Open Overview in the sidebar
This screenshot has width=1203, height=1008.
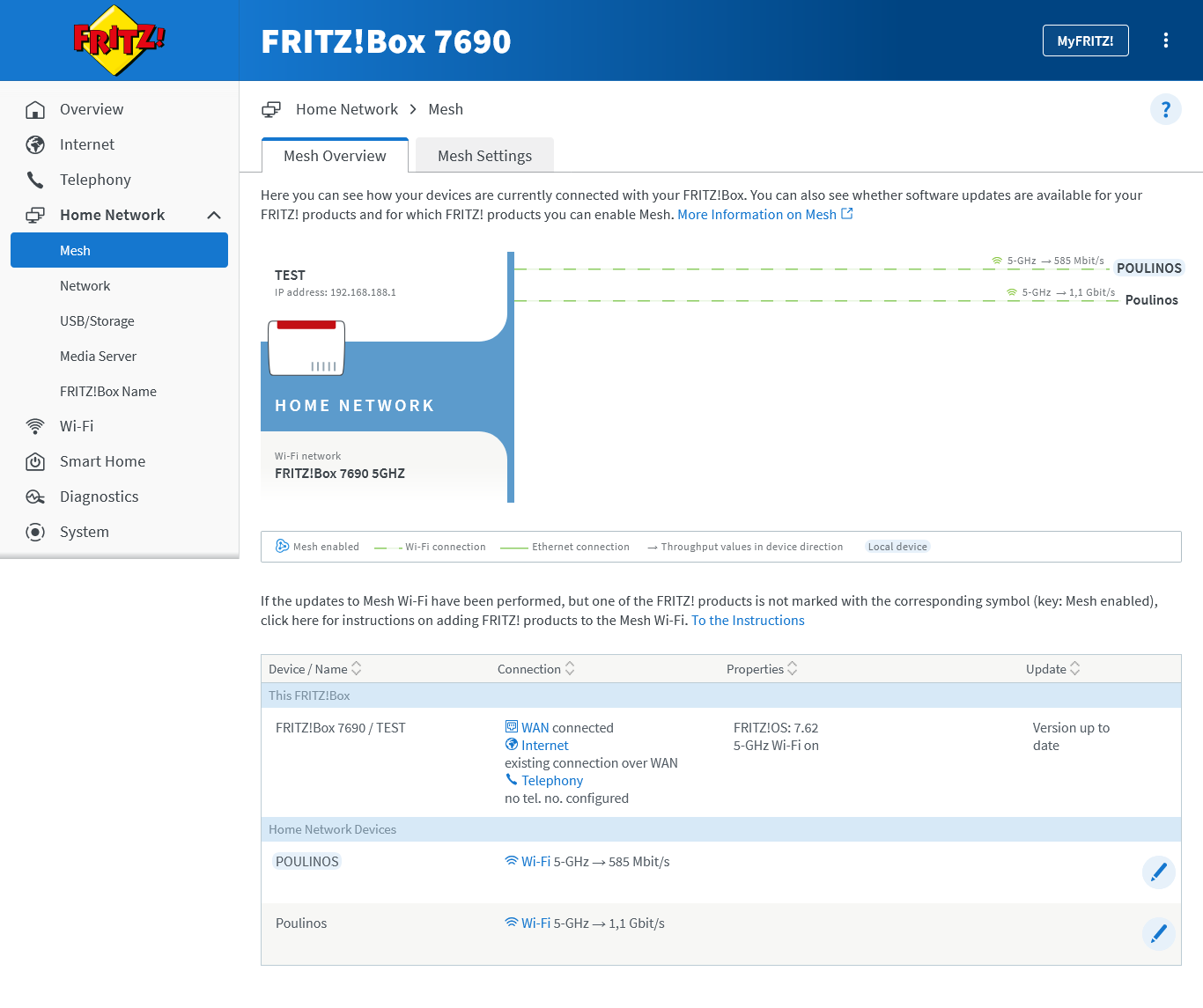pos(92,109)
